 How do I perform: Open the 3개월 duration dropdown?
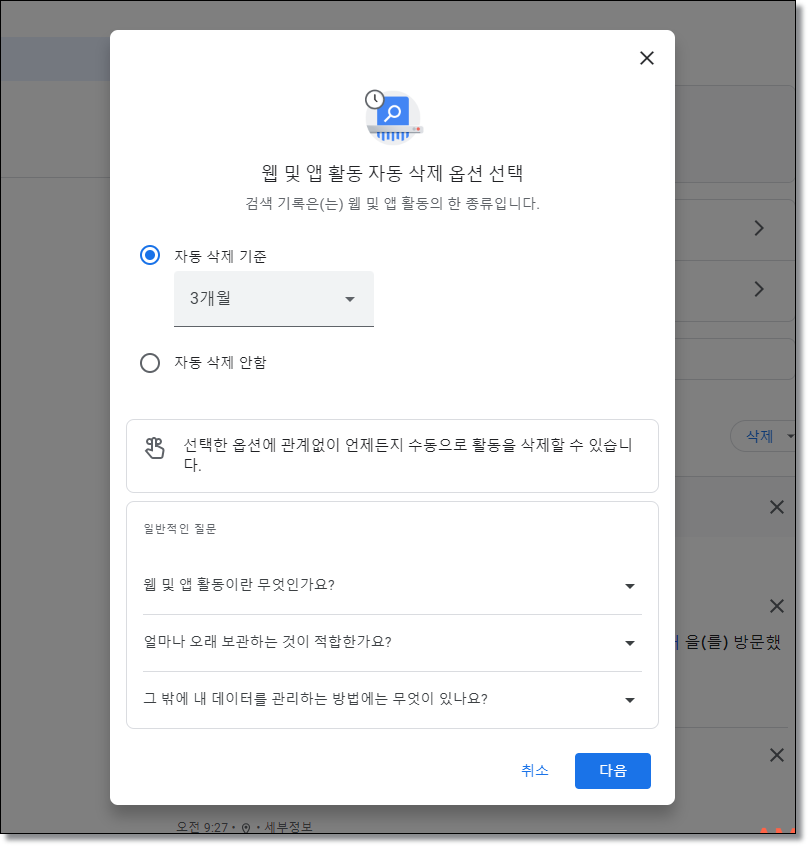pyautogui.click(x=274, y=299)
